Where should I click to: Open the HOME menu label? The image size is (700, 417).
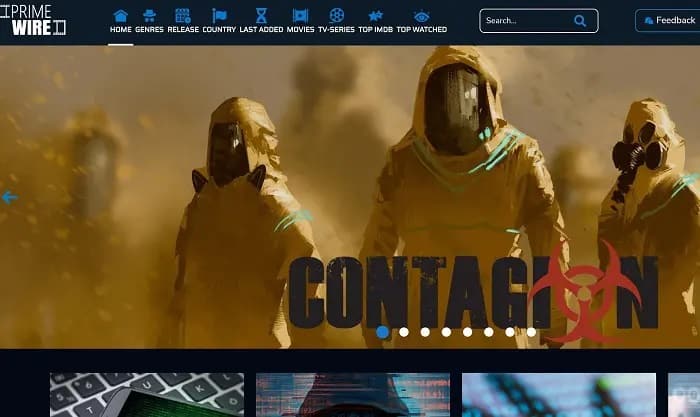tap(121, 29)
